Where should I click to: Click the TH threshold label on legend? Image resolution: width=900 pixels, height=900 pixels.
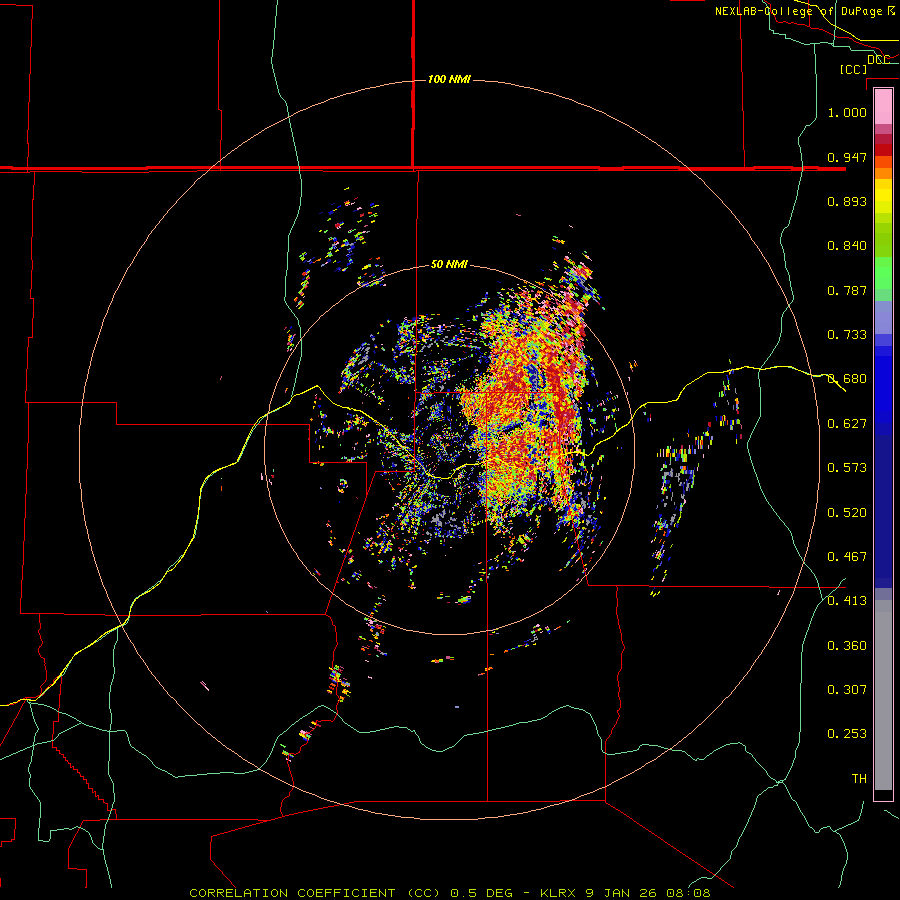[x=859, y=779]
